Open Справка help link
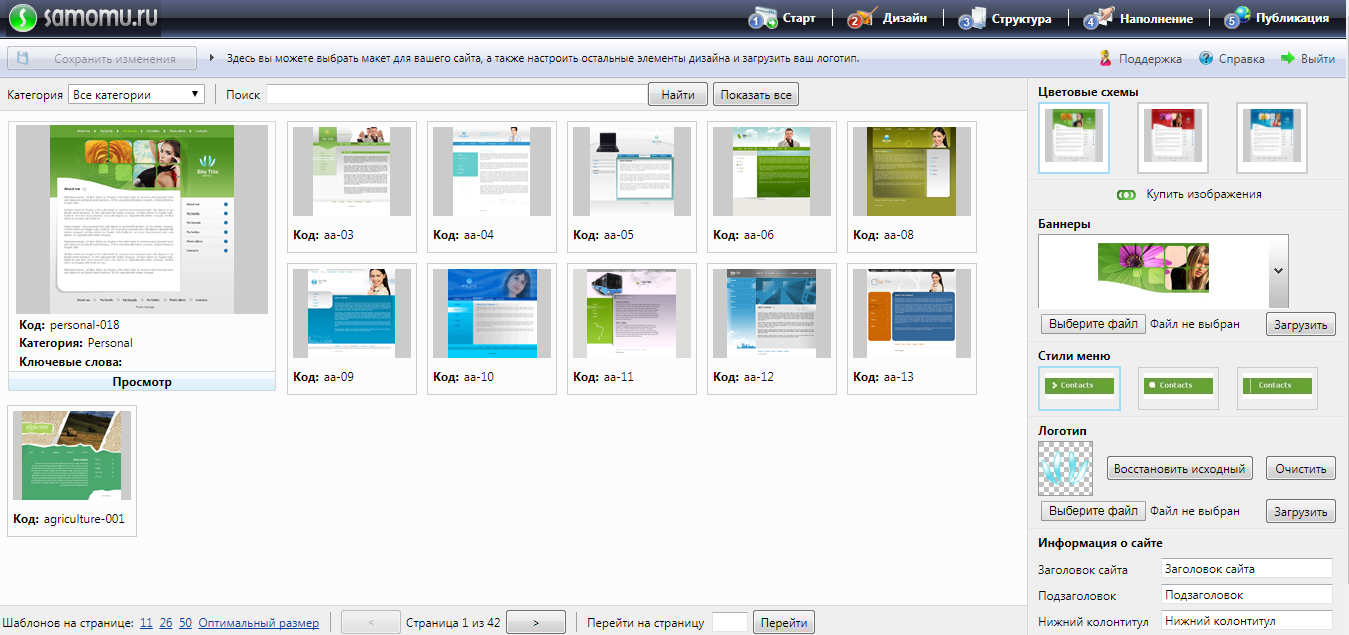1349x635 pixels. tap(1232, 59)
